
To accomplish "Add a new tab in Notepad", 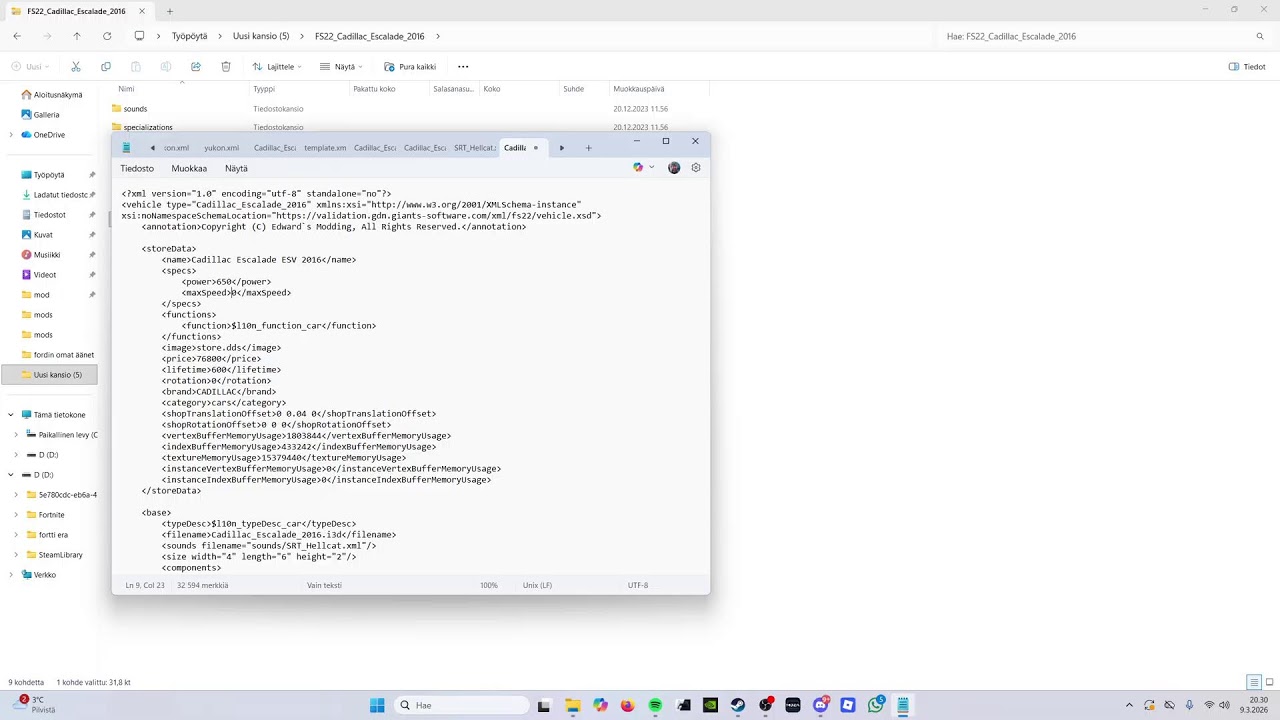I will tap(588, 148).
